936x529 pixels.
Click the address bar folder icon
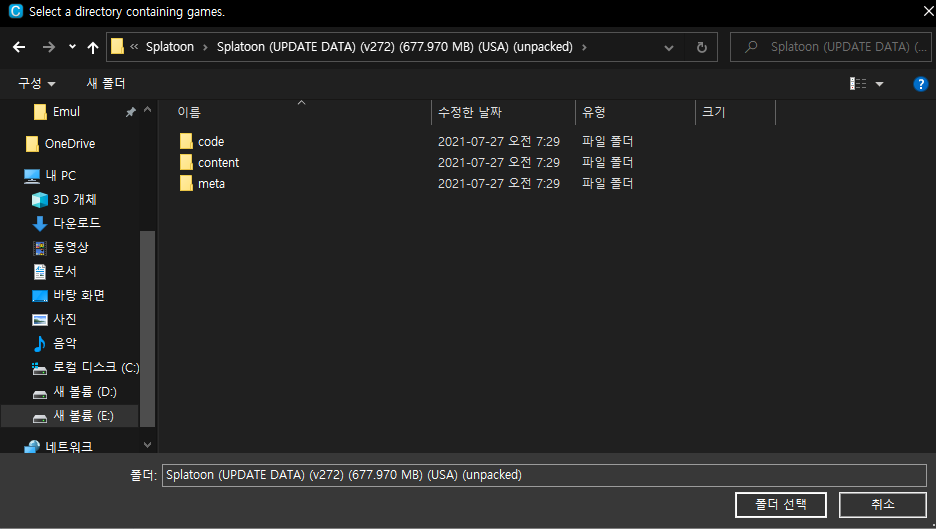118,47
